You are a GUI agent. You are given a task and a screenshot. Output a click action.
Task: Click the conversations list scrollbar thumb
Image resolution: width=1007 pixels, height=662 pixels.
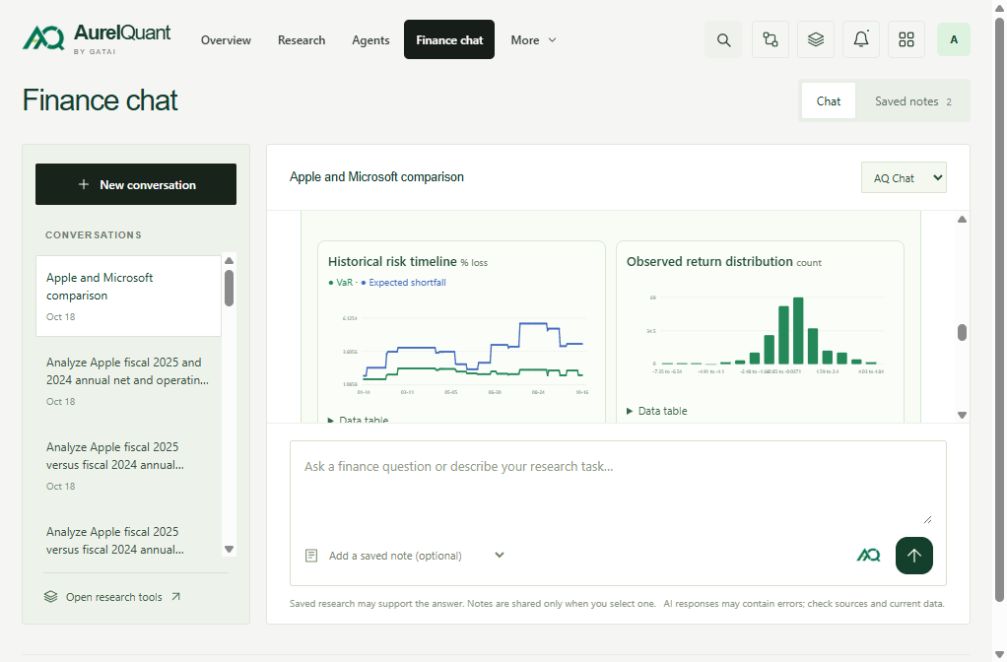click(229, 288)
